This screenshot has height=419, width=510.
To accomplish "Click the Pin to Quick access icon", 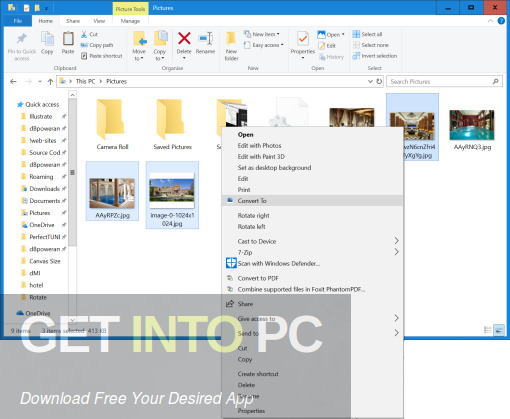I will (22, 39).
